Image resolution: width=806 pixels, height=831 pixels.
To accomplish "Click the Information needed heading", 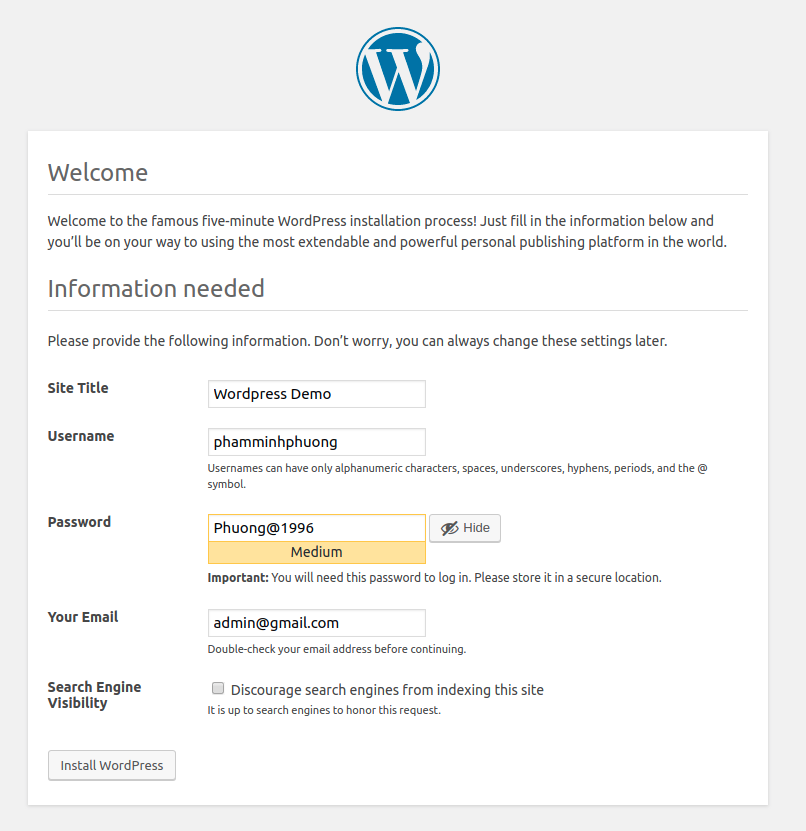I will [x=156, y=289].
